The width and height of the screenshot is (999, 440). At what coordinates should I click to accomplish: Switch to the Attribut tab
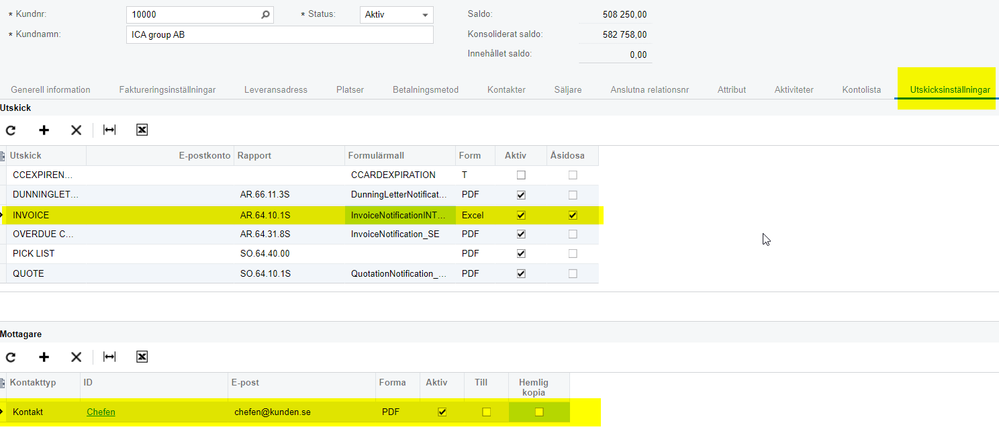coord(731,90)
